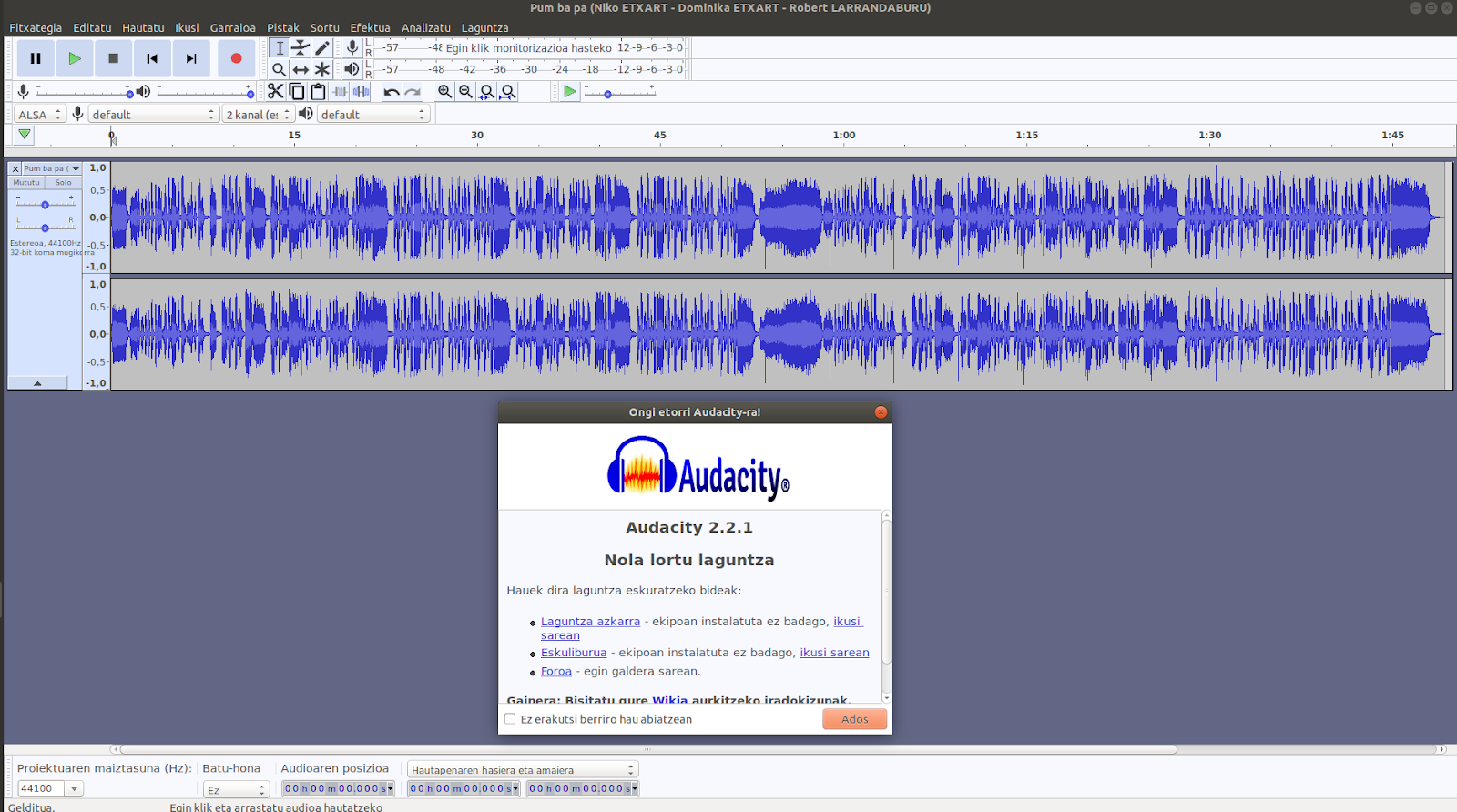This screenshot has width=1457, height=812.
Task: Undo the last action
Action: tap(392, 91)
